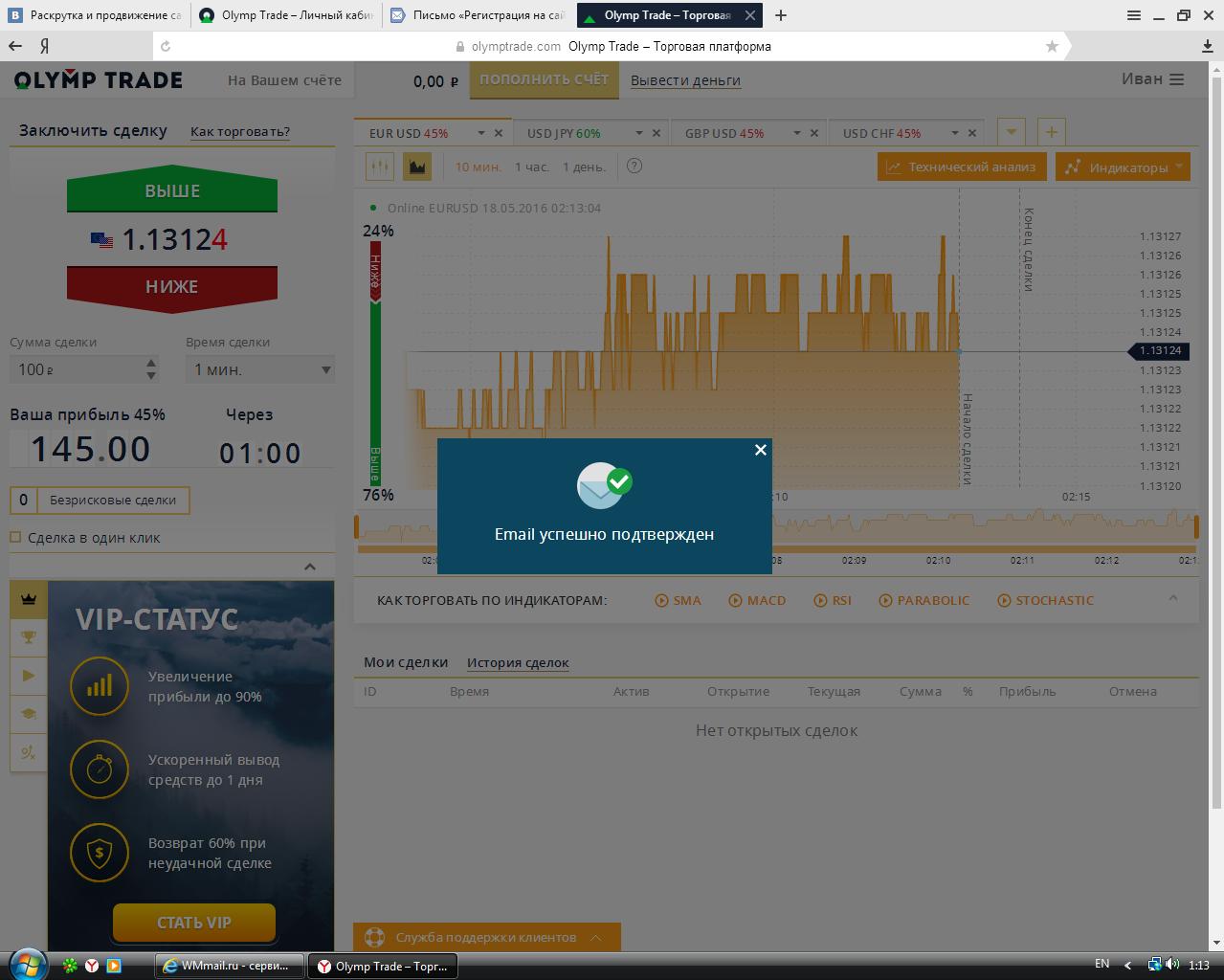The image size is (1224, 980).
Task: Open the asset list dropdown button
Action: coord(1012,132)
